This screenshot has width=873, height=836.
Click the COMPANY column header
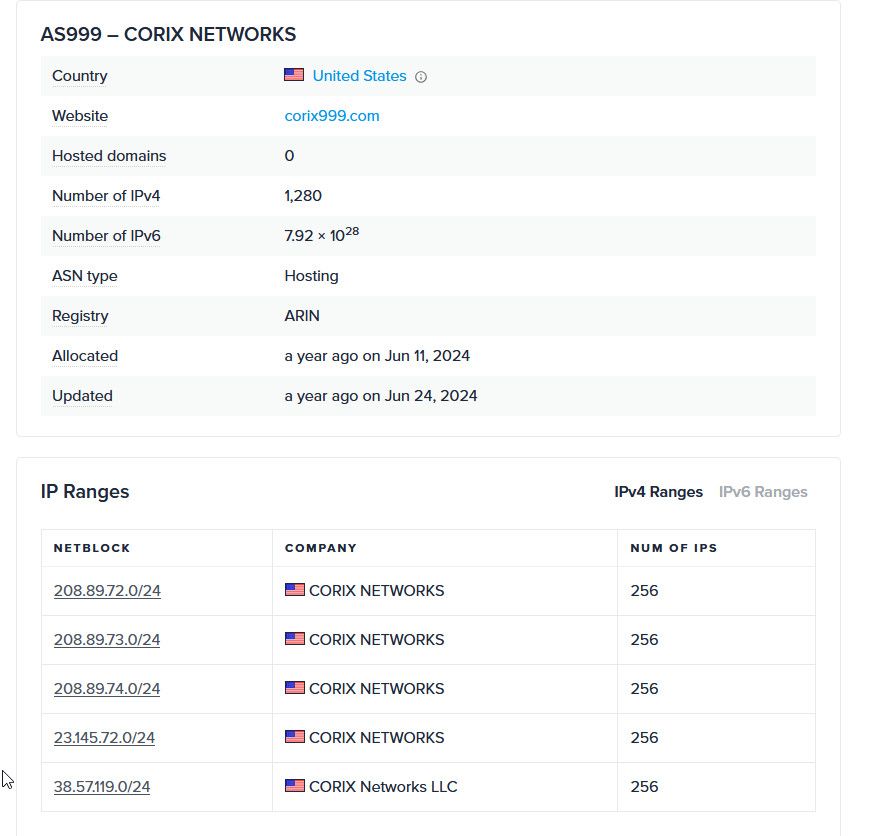(x=321, y=548)
